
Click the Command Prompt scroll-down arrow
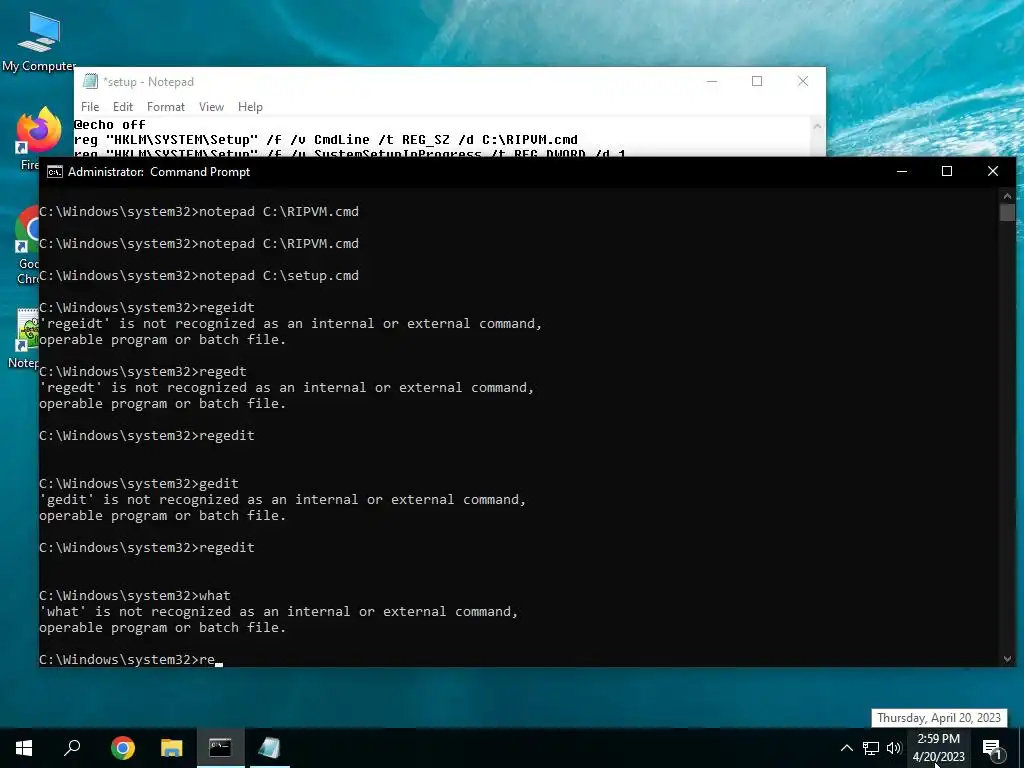(x=1007, y=659)
